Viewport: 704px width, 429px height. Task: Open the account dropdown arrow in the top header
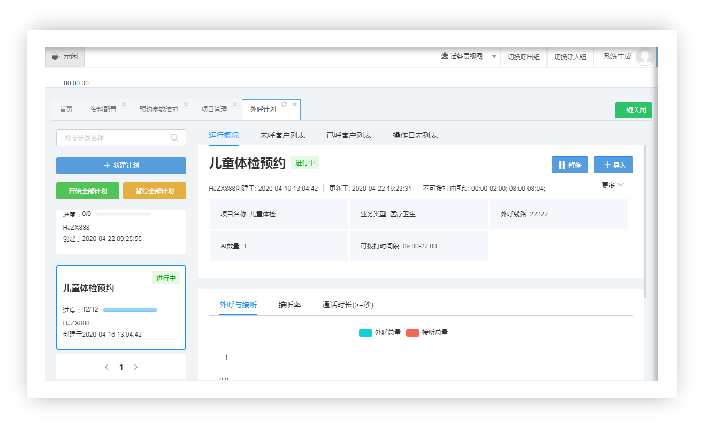click(494, 57)
